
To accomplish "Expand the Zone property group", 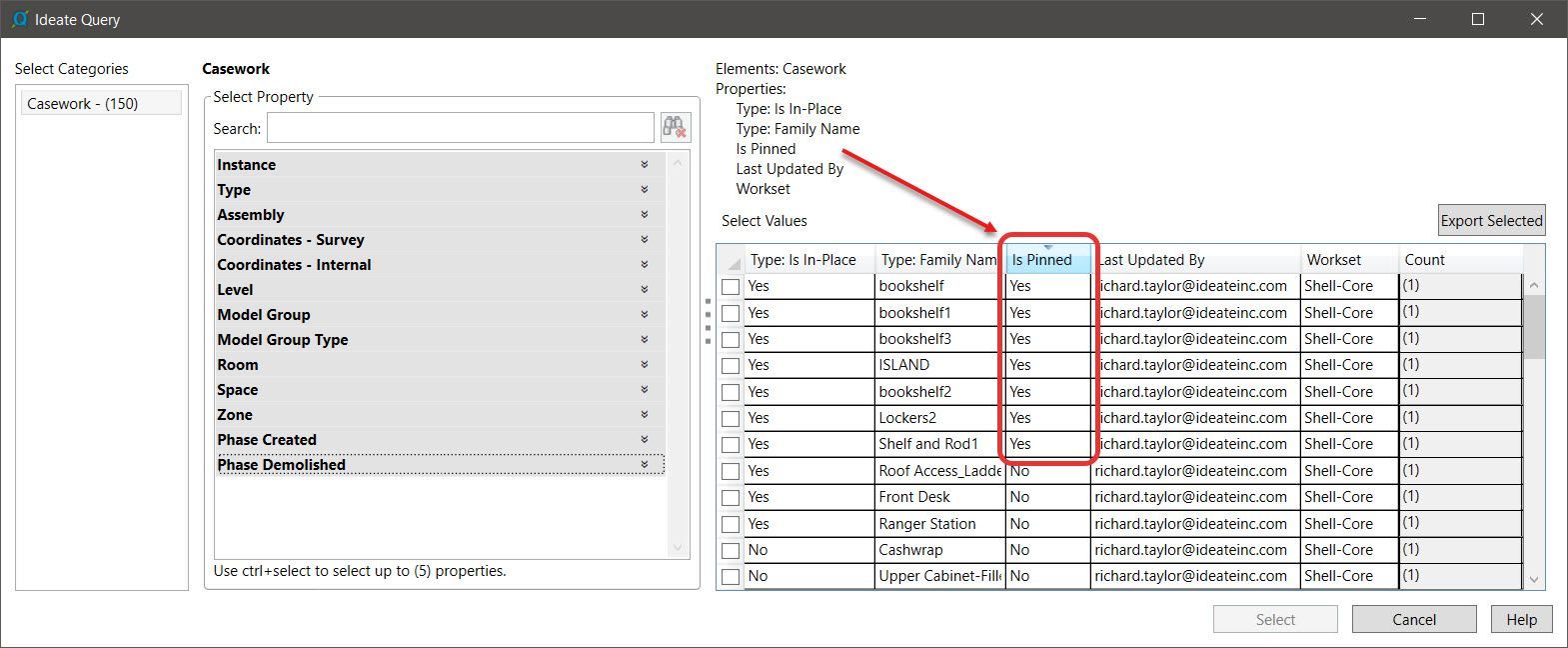I will pos(645,414).
